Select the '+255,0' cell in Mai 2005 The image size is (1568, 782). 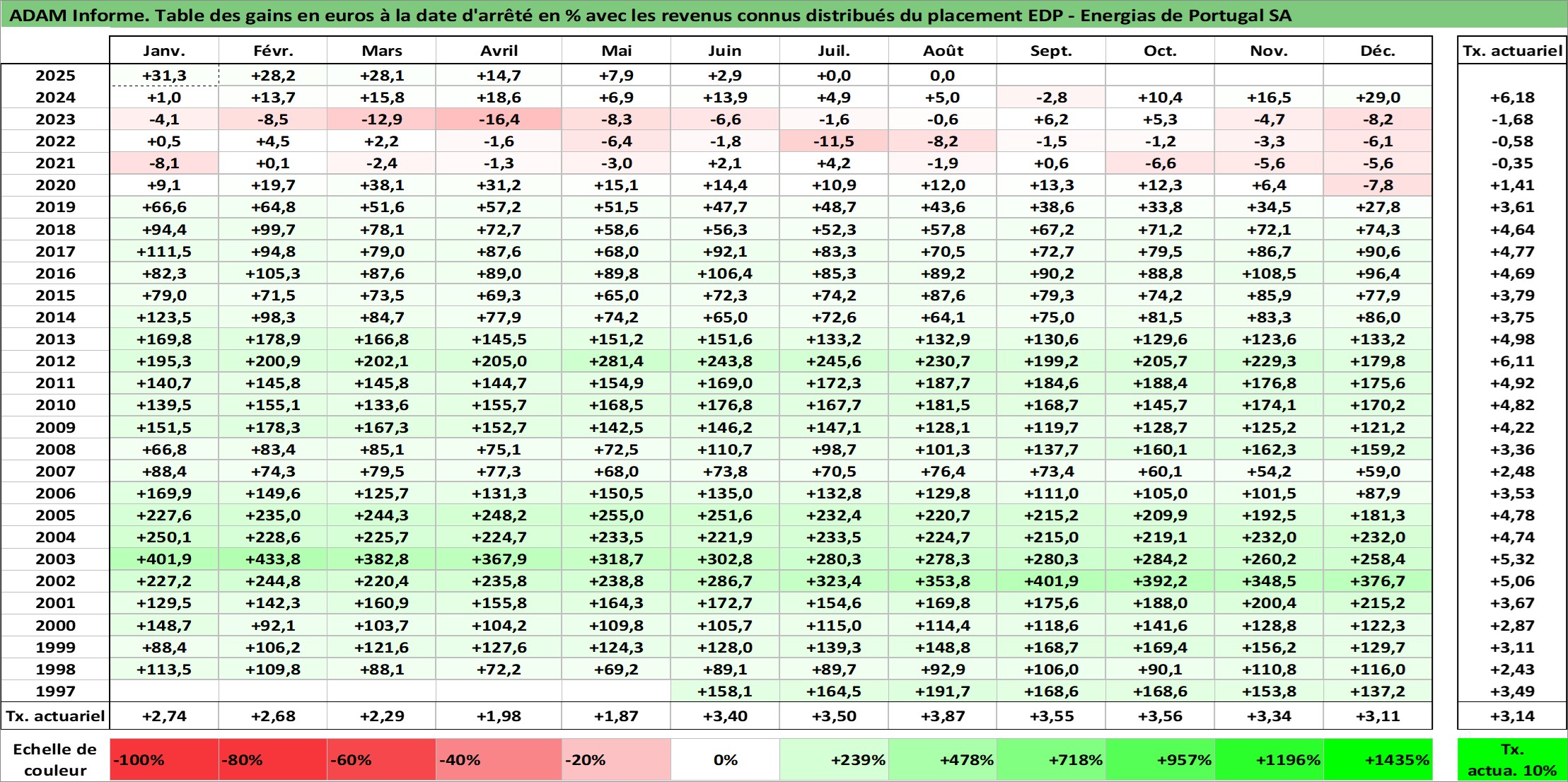616,515
